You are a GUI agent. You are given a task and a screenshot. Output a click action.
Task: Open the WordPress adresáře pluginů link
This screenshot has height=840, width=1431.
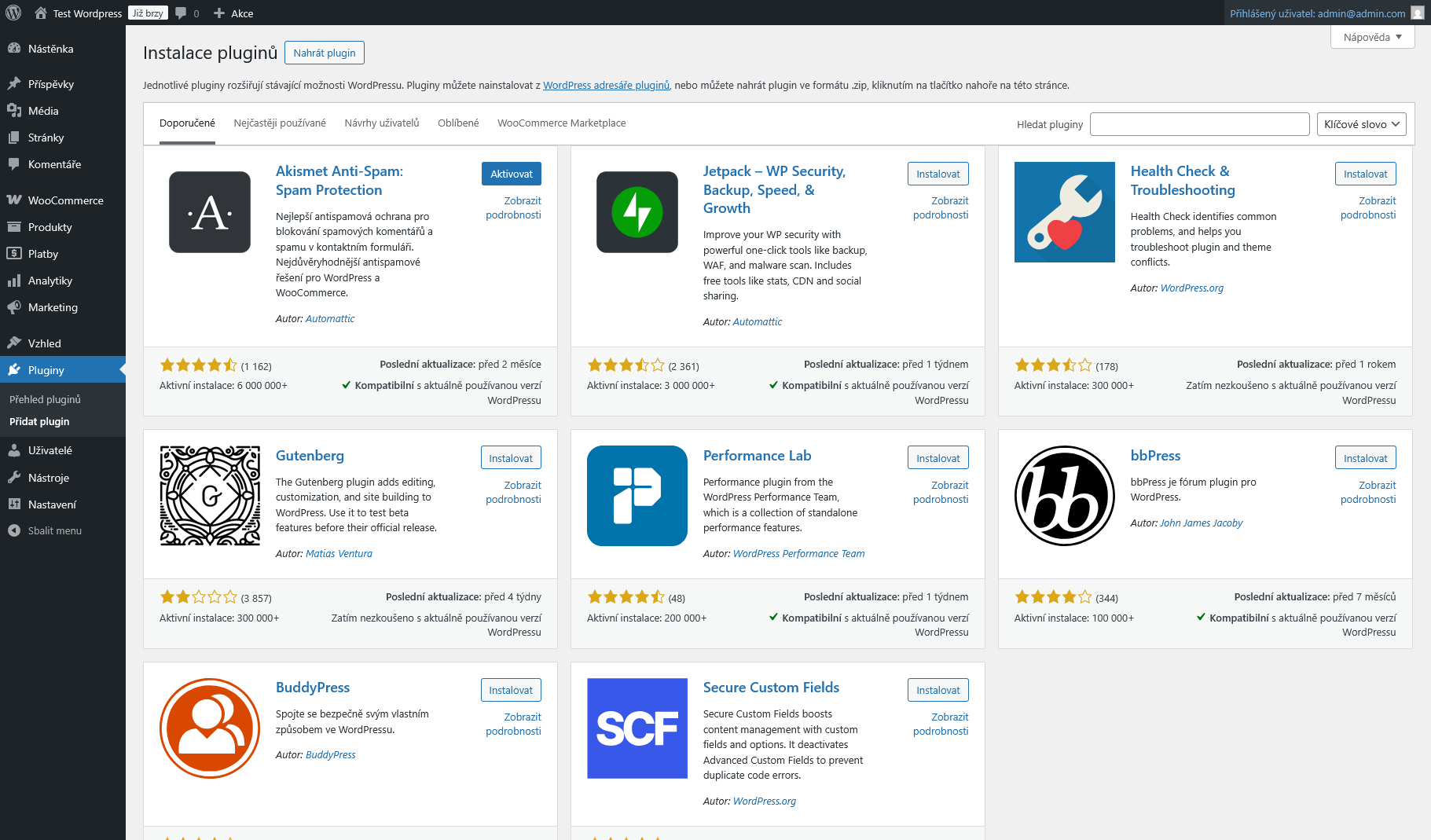[x=606, y=85]
